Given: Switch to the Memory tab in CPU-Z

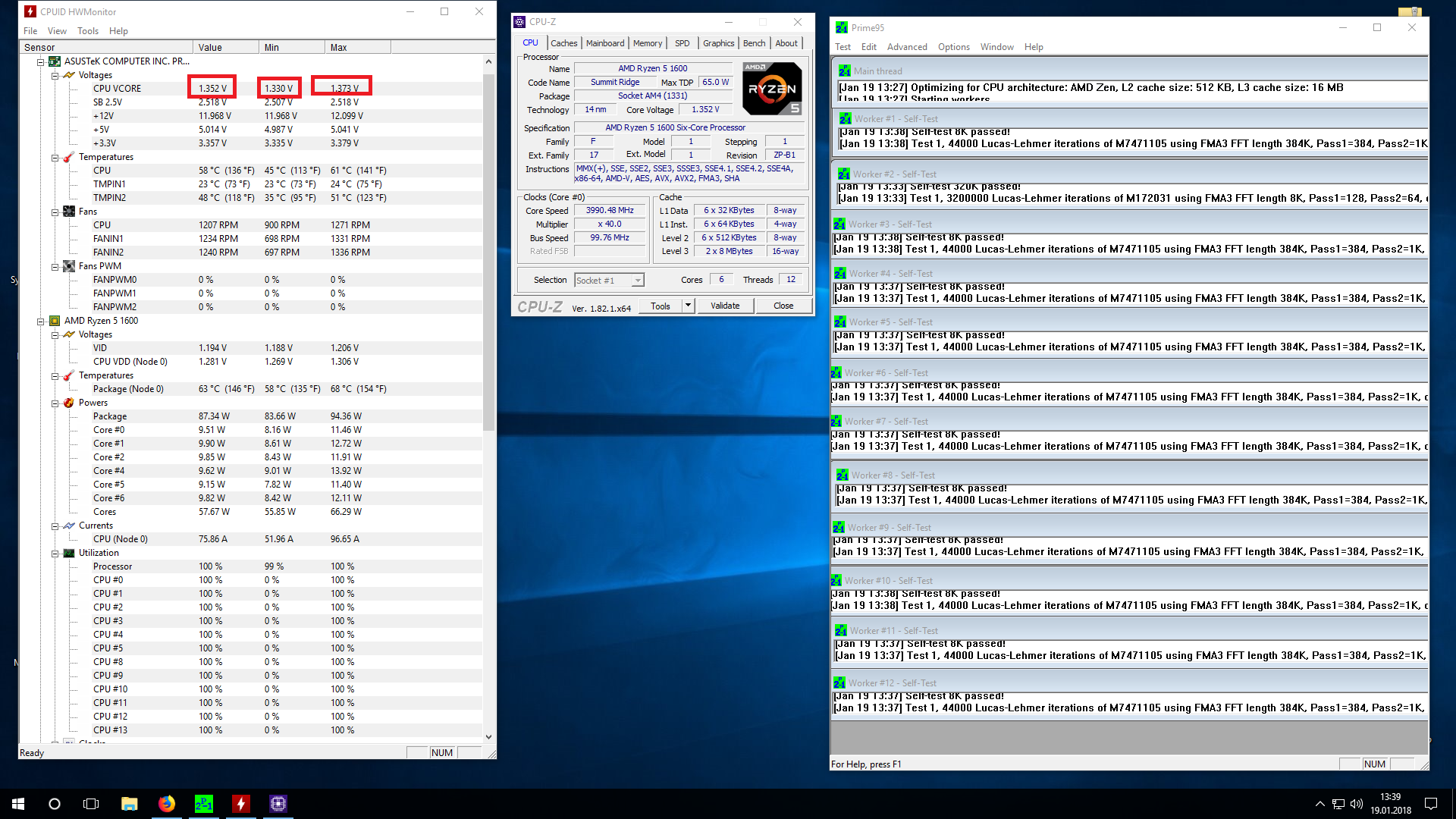Looking at the screenshot, I should 647,43.
